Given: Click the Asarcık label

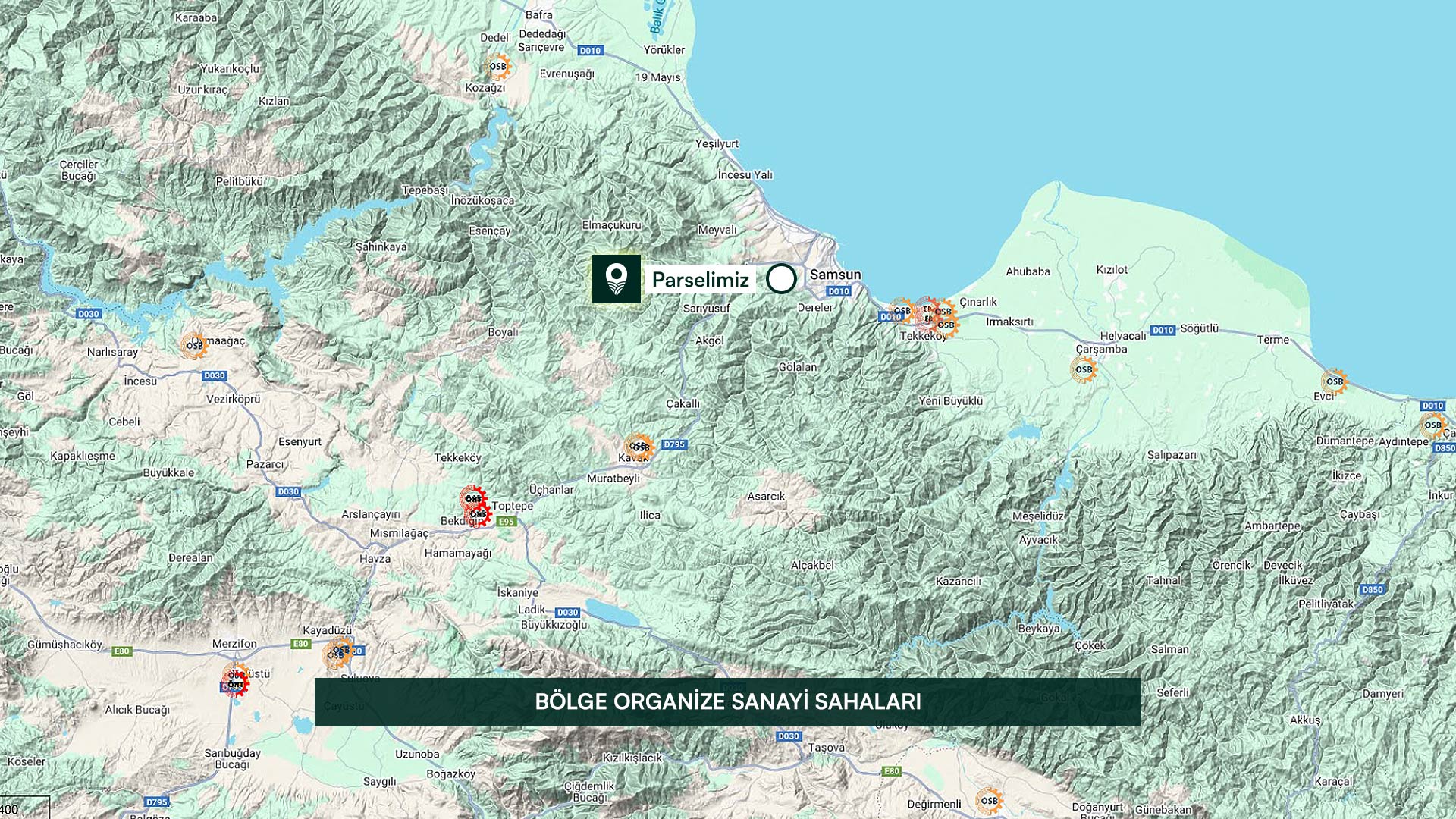Looking at the screenshot, I should (x=766, y=496).
